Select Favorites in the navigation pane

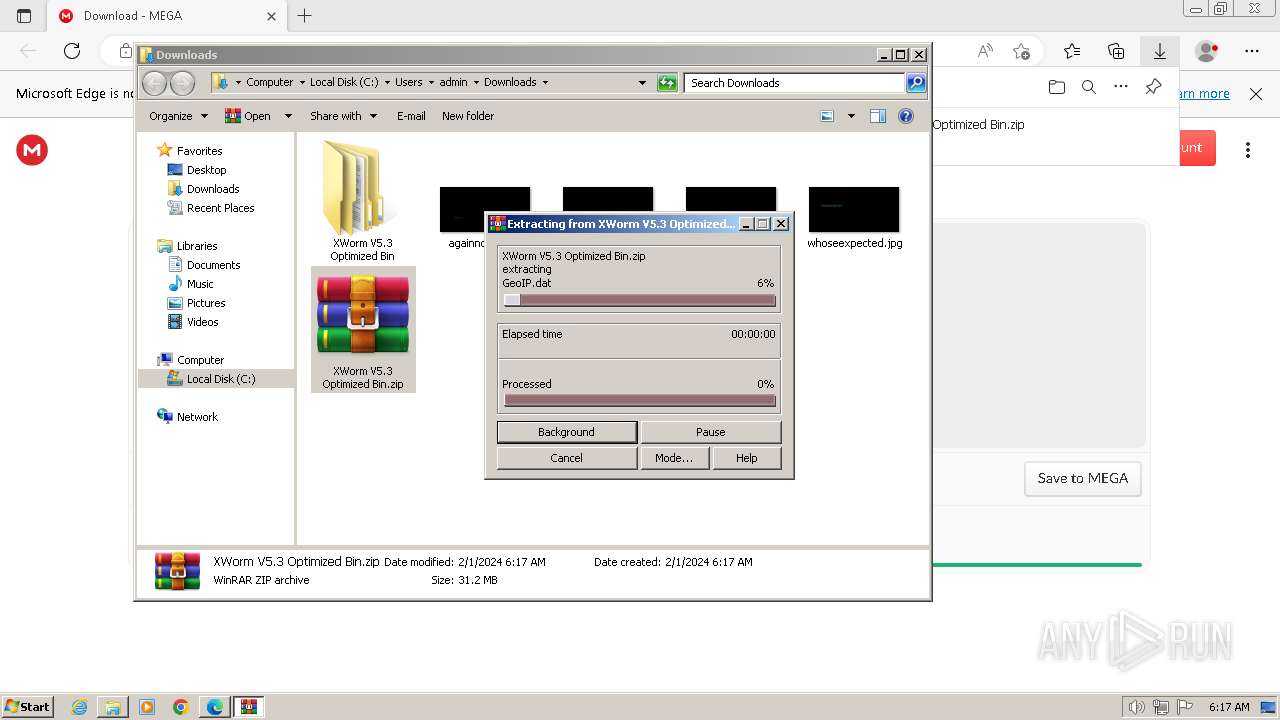point(199,151)
